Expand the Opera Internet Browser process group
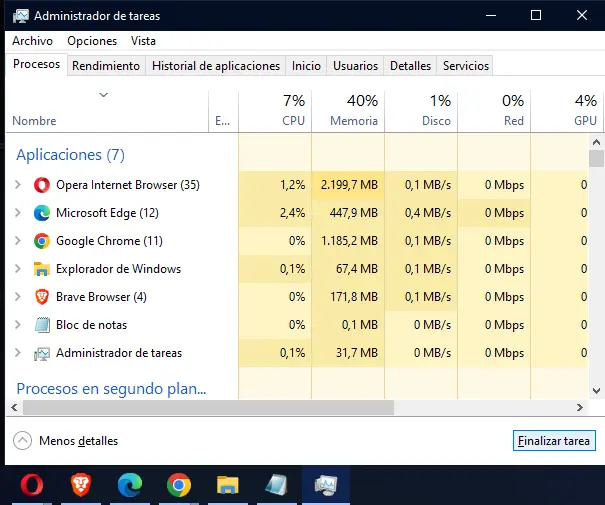 18,185
